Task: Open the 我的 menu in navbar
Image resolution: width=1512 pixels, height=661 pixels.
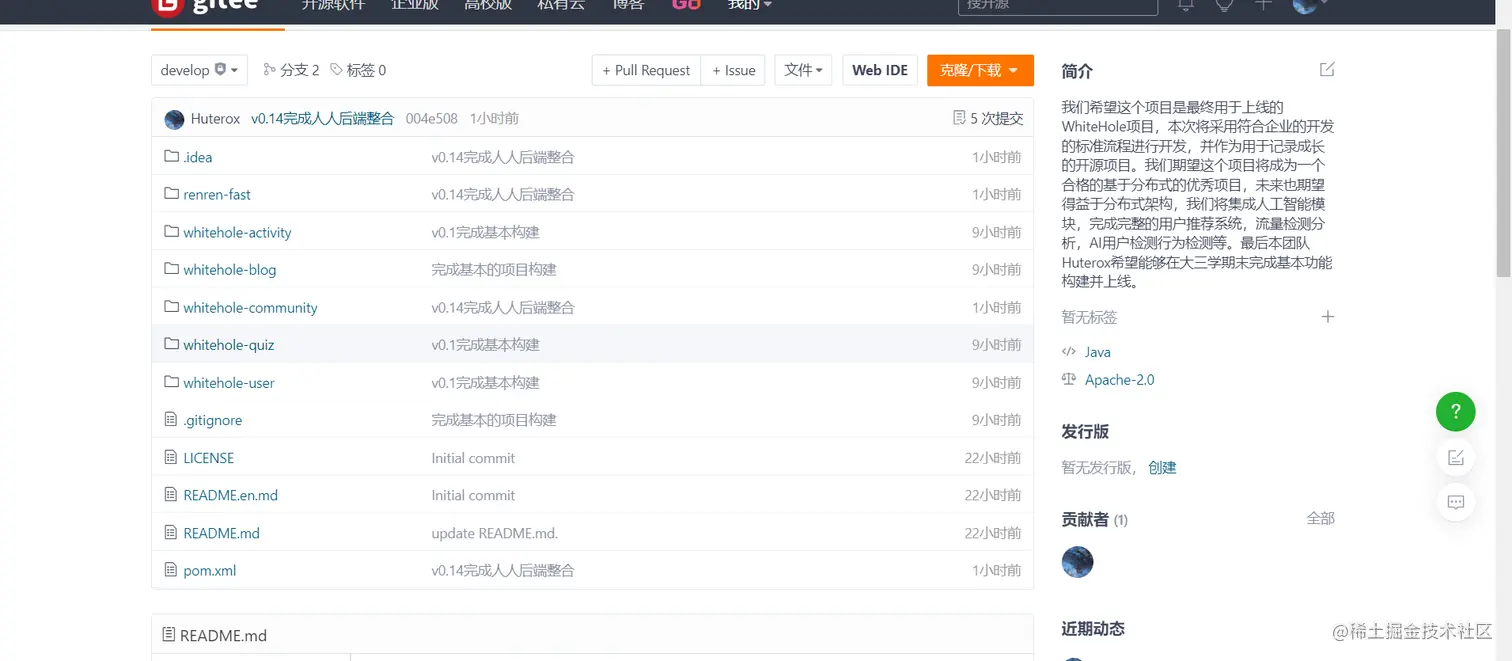Action: (x=750, y=5)
